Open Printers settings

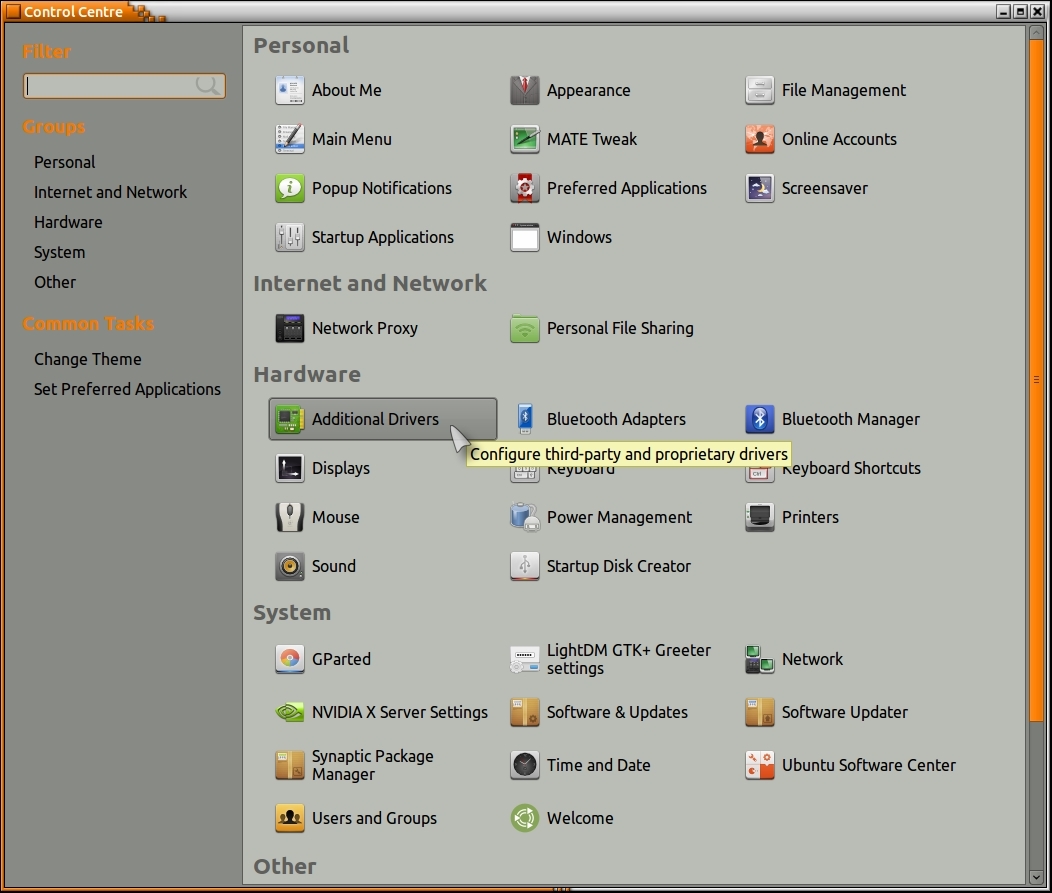(x=792, y=517)
